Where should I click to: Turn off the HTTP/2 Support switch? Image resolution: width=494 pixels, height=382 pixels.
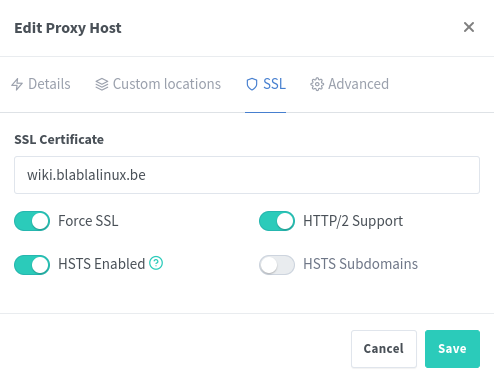(x=277, y=221)
